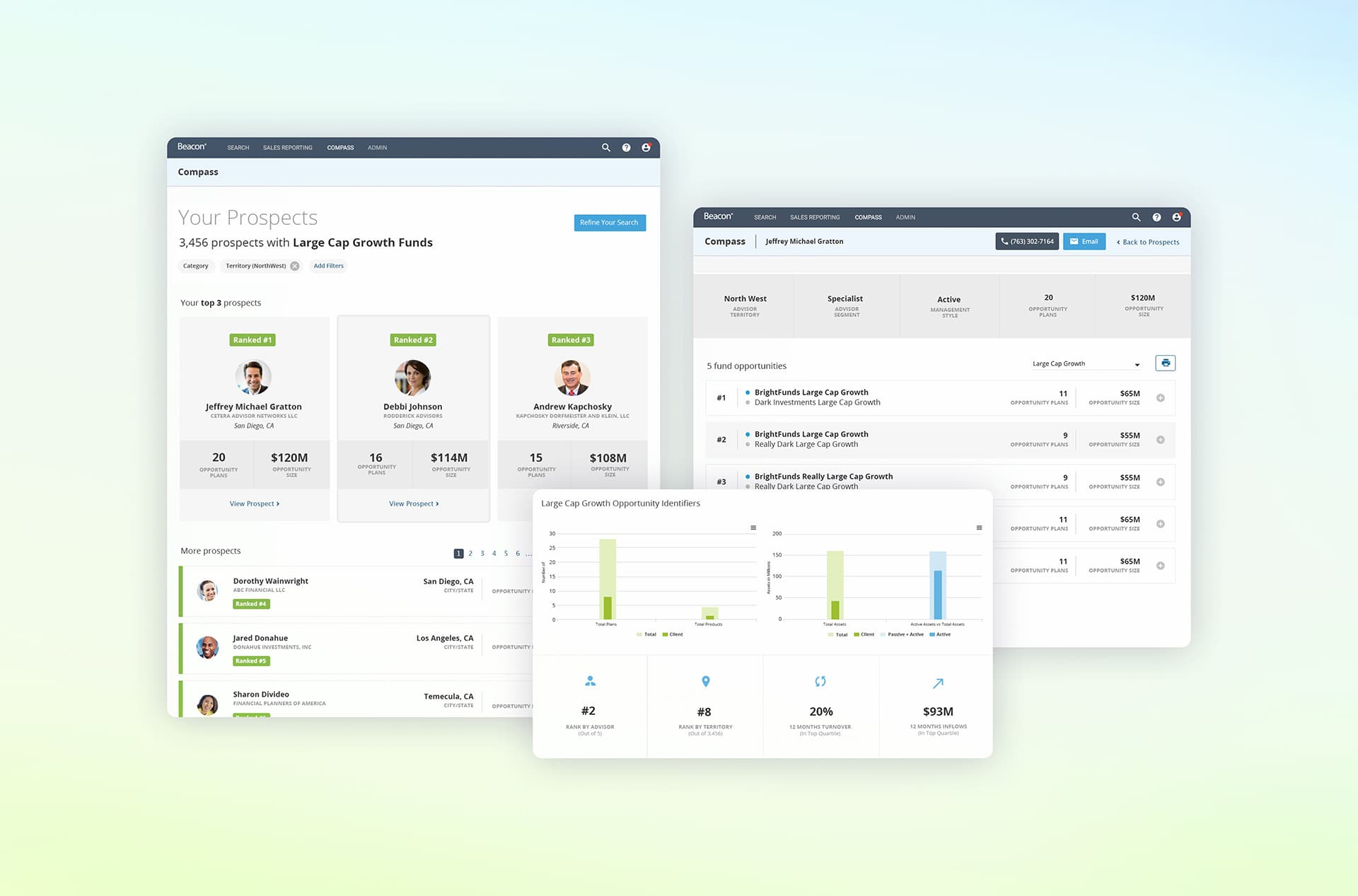Click the Add Filters link
The width and height of the screenshot is (1358, 896).
(x=328, y=266)
